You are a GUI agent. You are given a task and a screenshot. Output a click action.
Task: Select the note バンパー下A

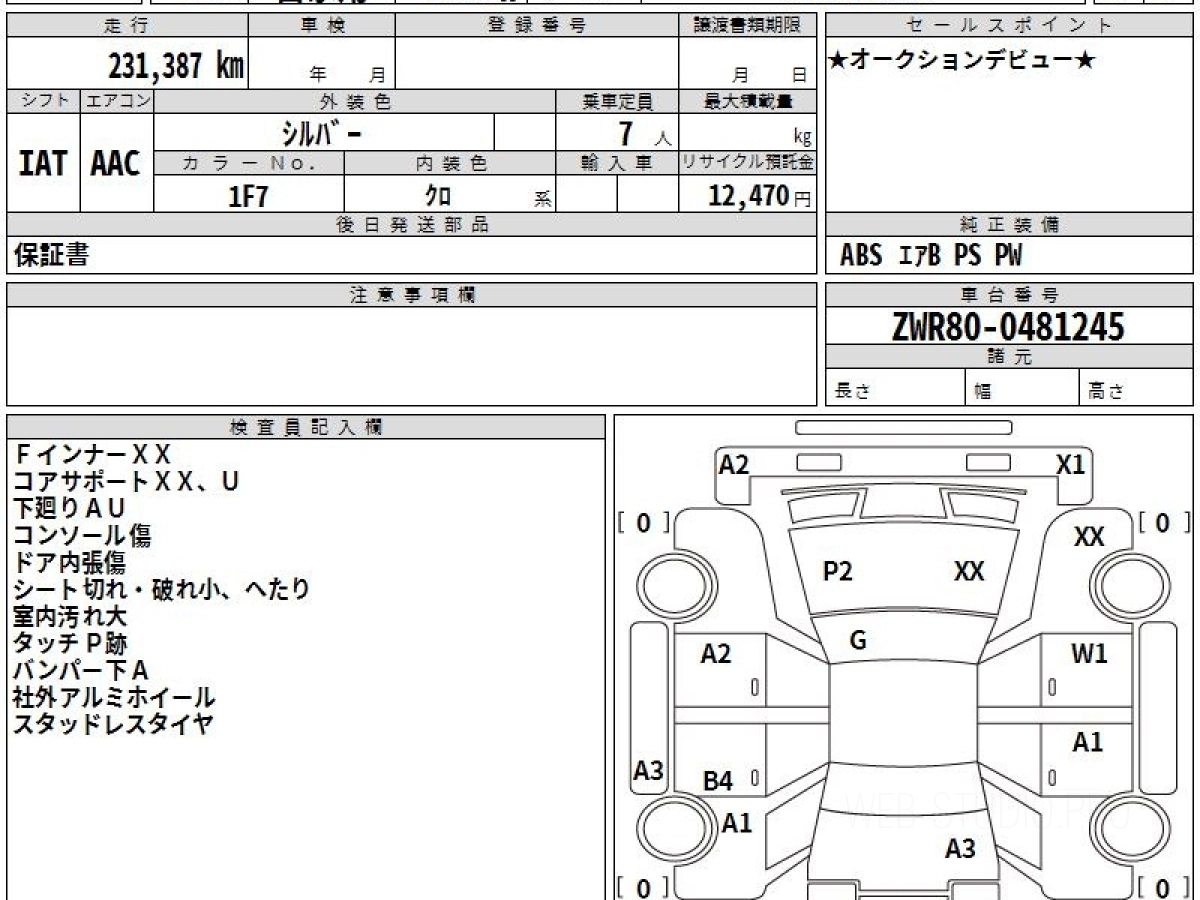(81, 671)
